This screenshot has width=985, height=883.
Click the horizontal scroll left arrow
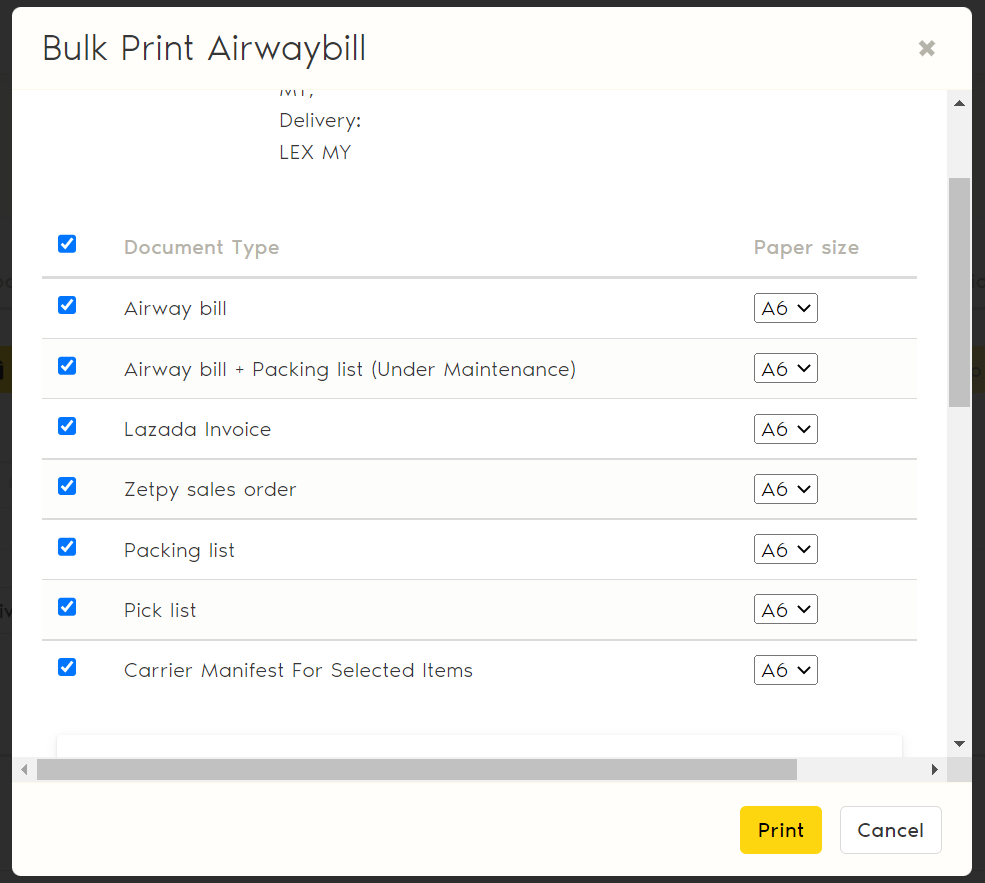tap(24, 769)
